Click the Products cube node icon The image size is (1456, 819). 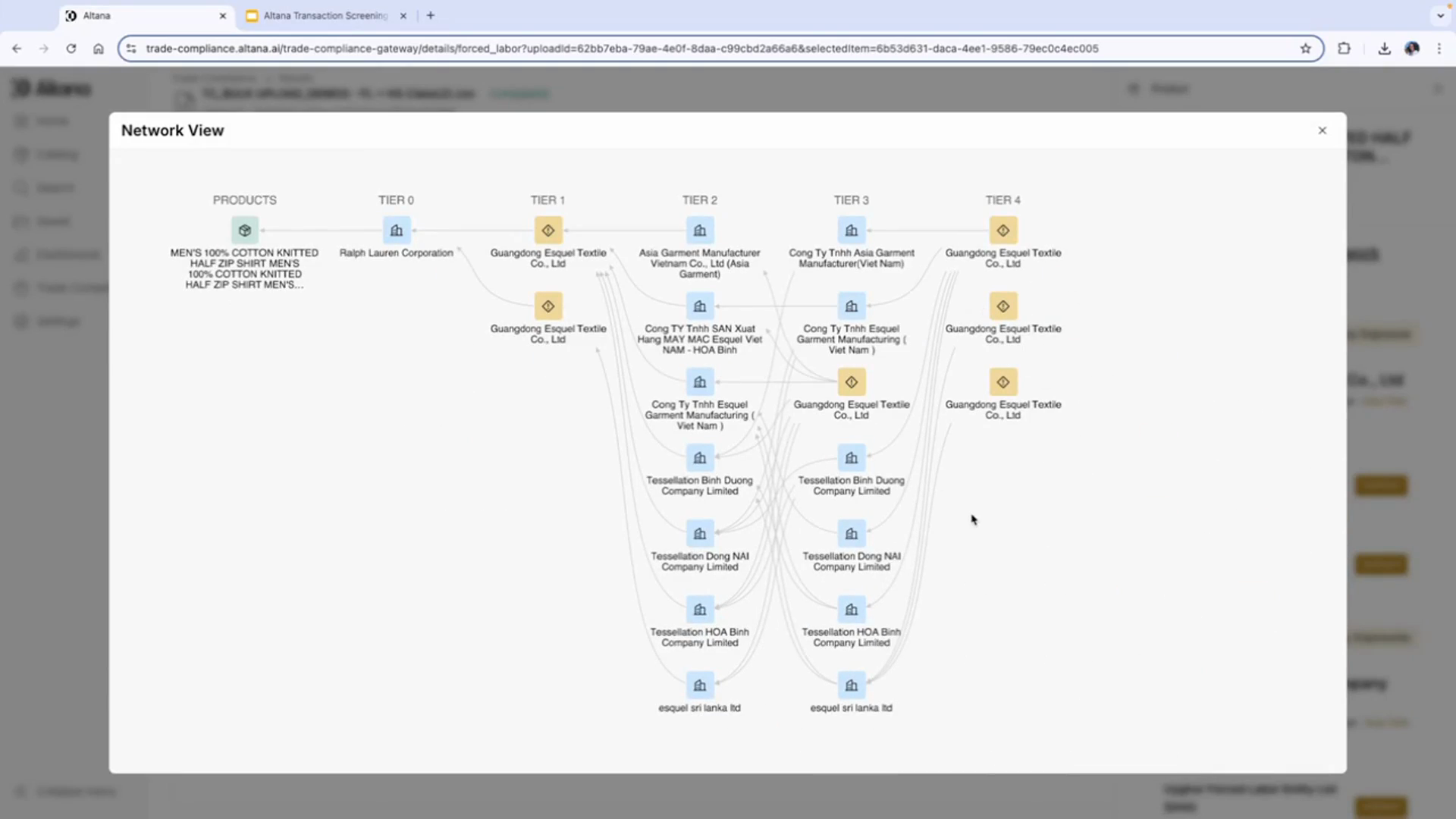pos(244,230)
